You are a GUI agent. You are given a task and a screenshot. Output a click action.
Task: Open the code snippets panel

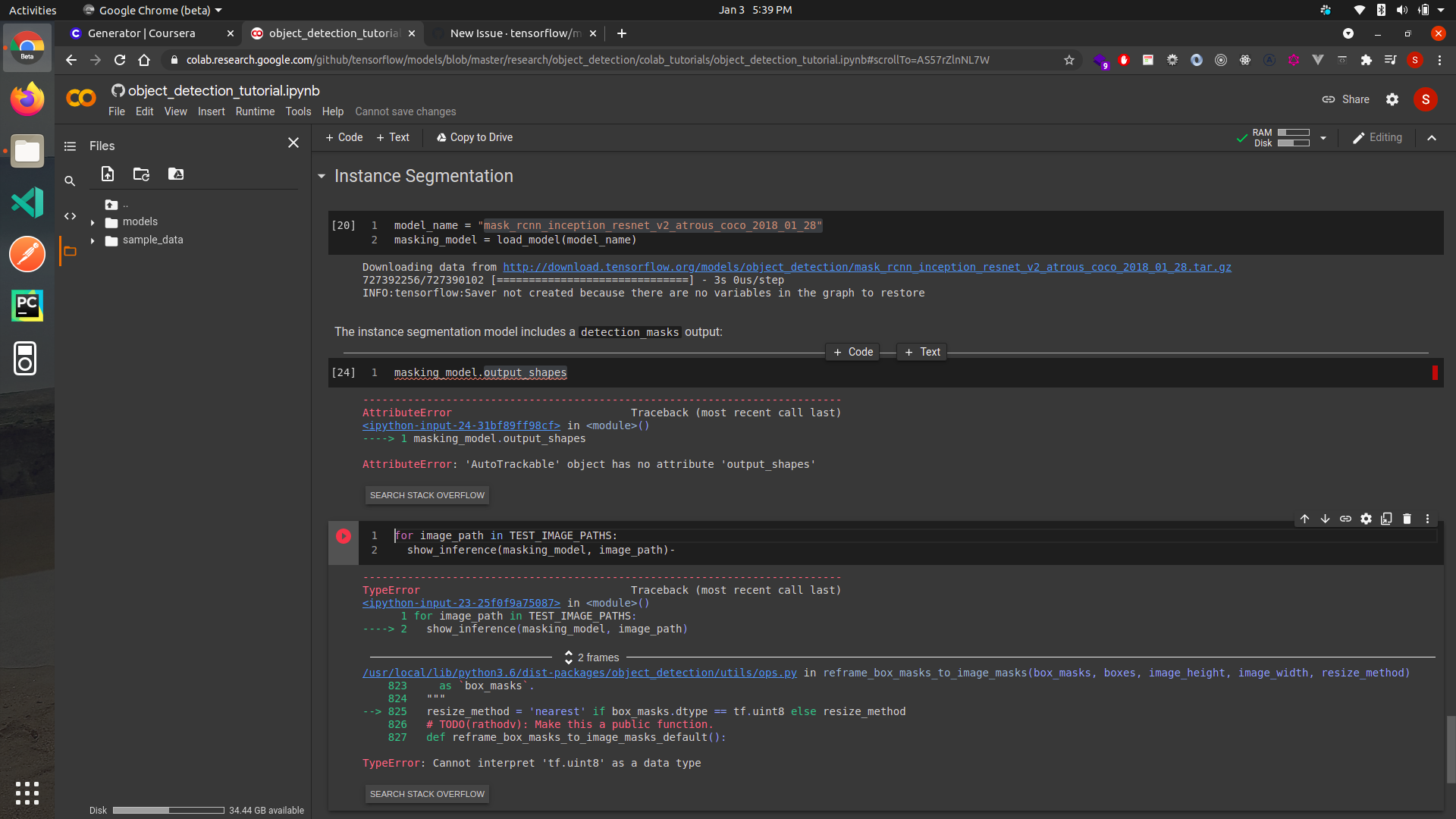(70, 216)
